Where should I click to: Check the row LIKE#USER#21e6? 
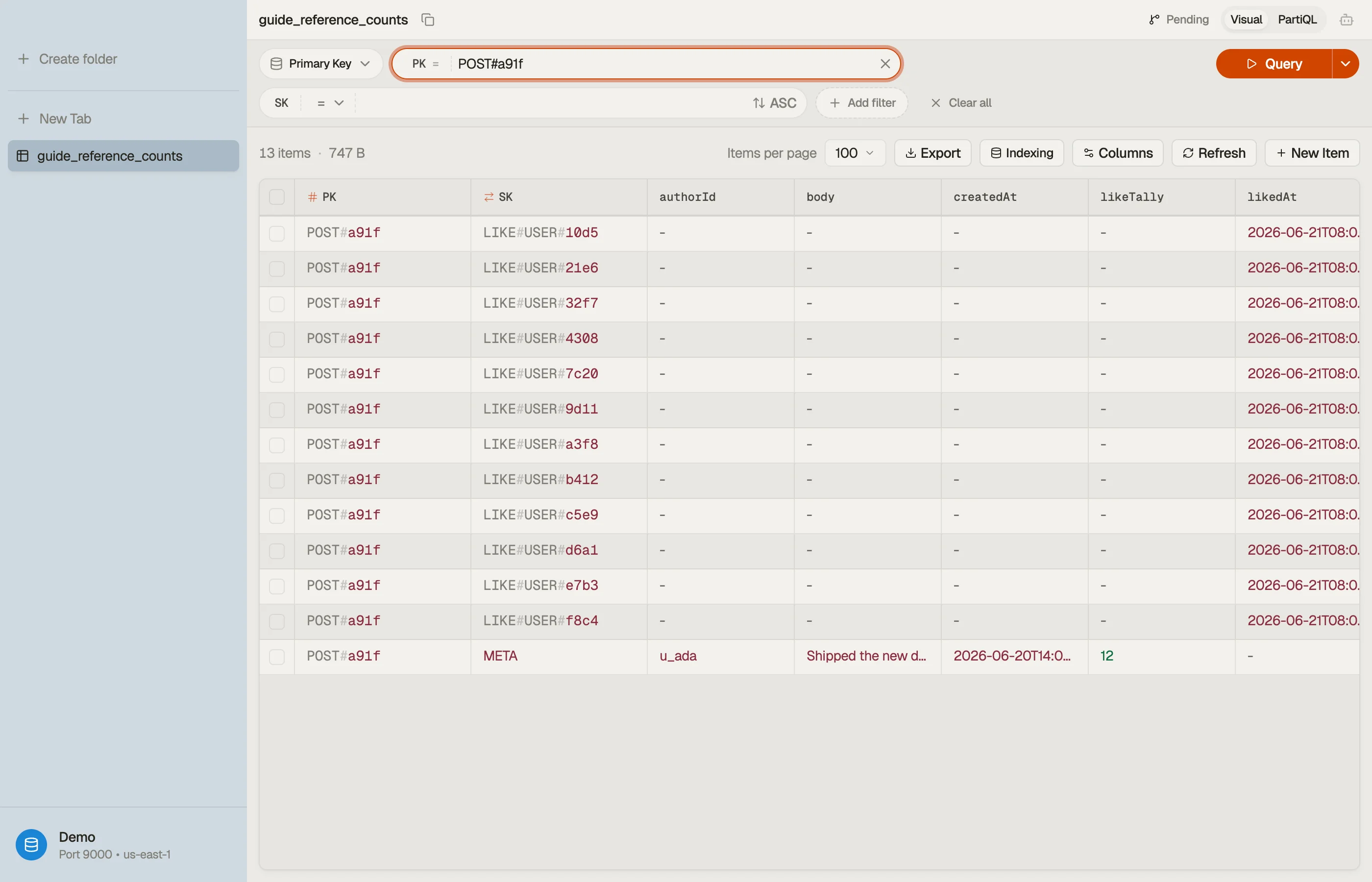click(x=276, y=269)
